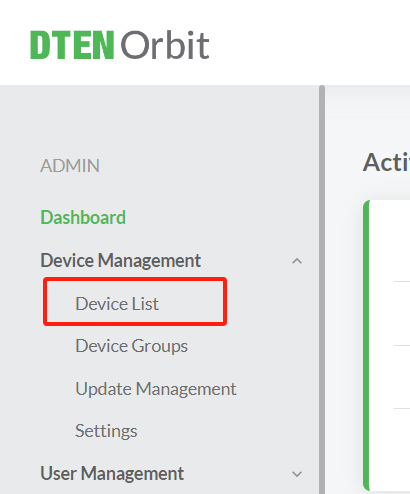Viewport: 410px width, 494px height.
Task: Go to Device Groups
Action: (x=132, y=346)
